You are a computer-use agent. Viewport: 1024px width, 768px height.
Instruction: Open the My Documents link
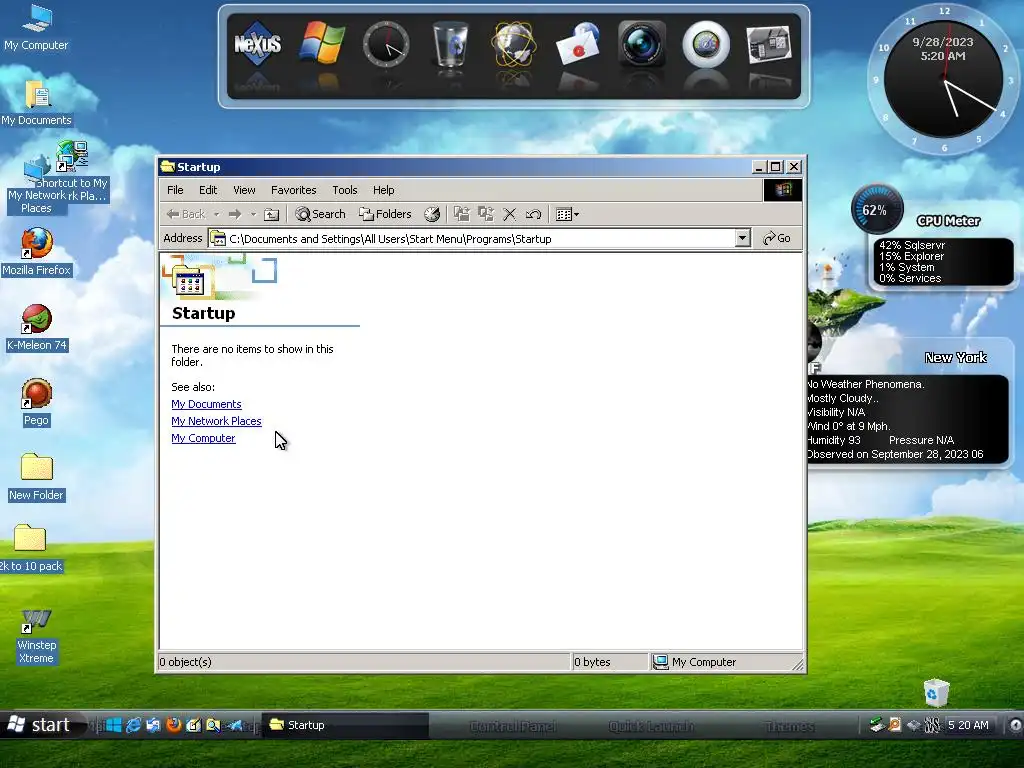pyautogui.click(x=206, y=404)
